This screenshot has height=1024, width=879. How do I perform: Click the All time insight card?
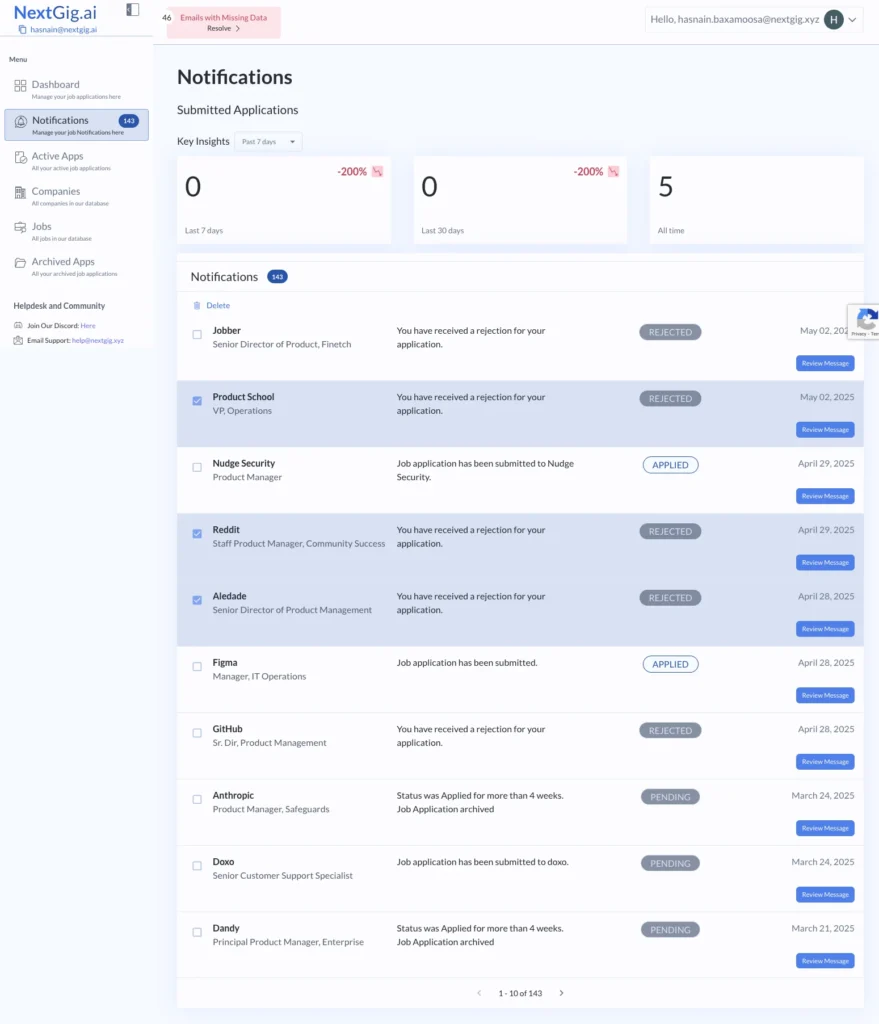click(x=756, y=200)
